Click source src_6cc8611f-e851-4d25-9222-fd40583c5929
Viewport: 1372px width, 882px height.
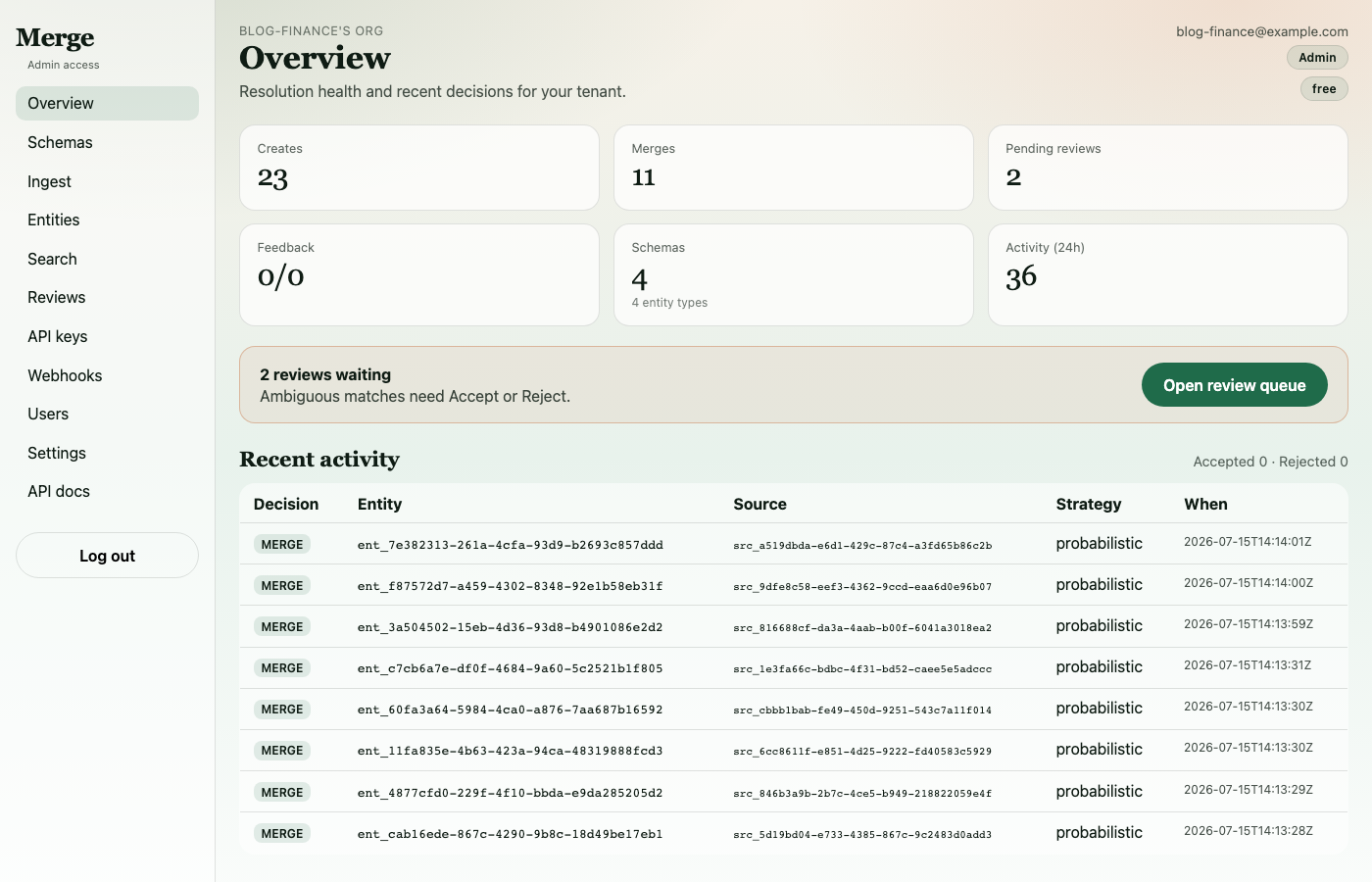pyautogui.click(x=862, y=752)
